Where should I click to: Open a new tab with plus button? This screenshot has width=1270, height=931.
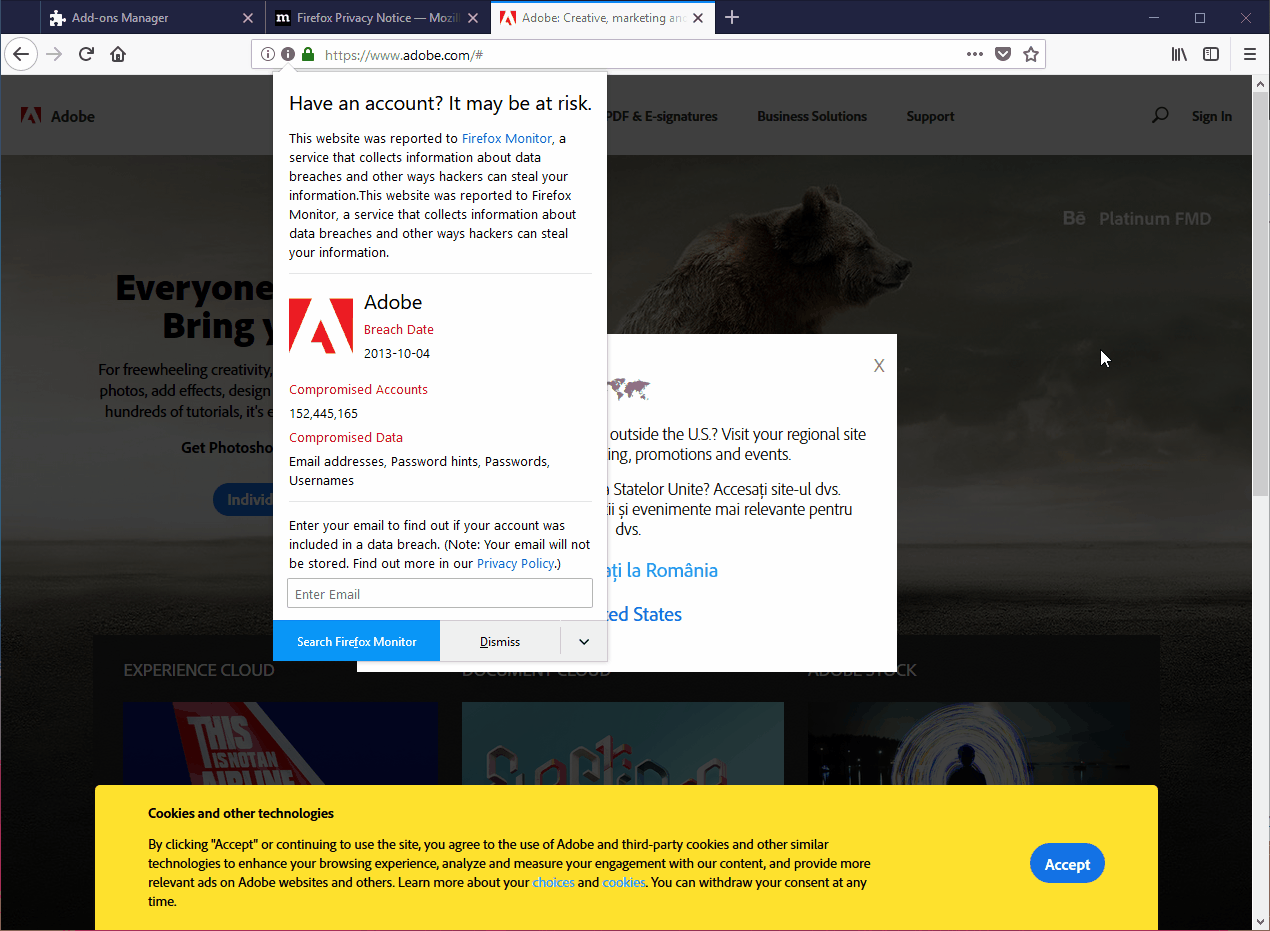(732, 17)
